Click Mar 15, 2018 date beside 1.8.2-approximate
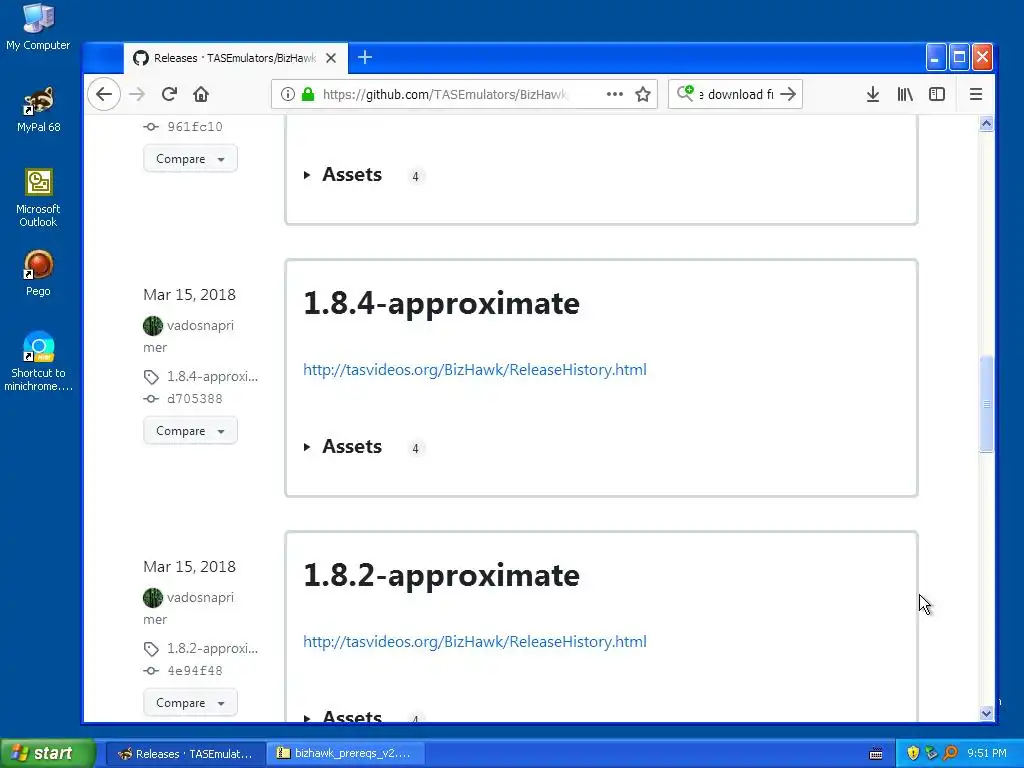The width and height of the screenshot is (1024, 768). click(x=189, y=566)
